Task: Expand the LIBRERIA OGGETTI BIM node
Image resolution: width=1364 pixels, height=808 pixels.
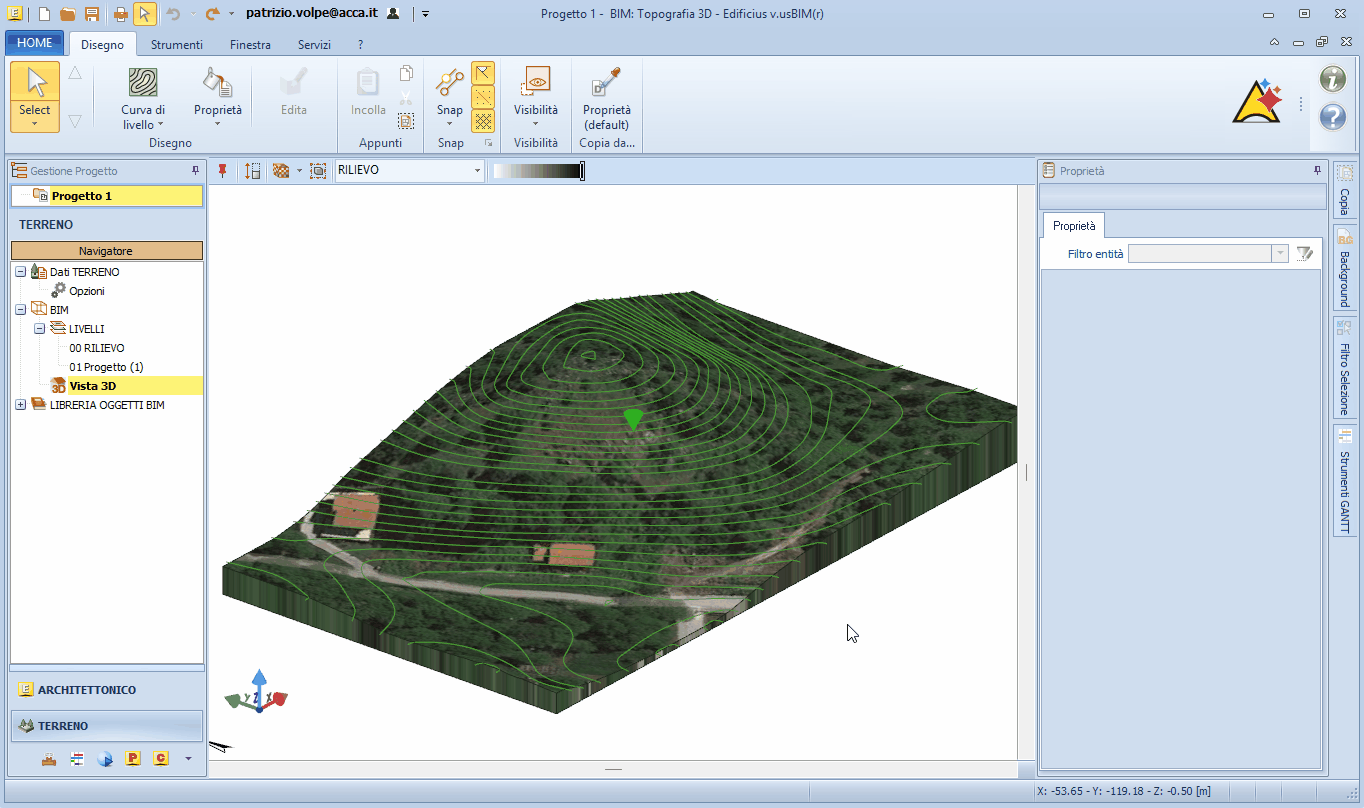Action: point(21,405)
